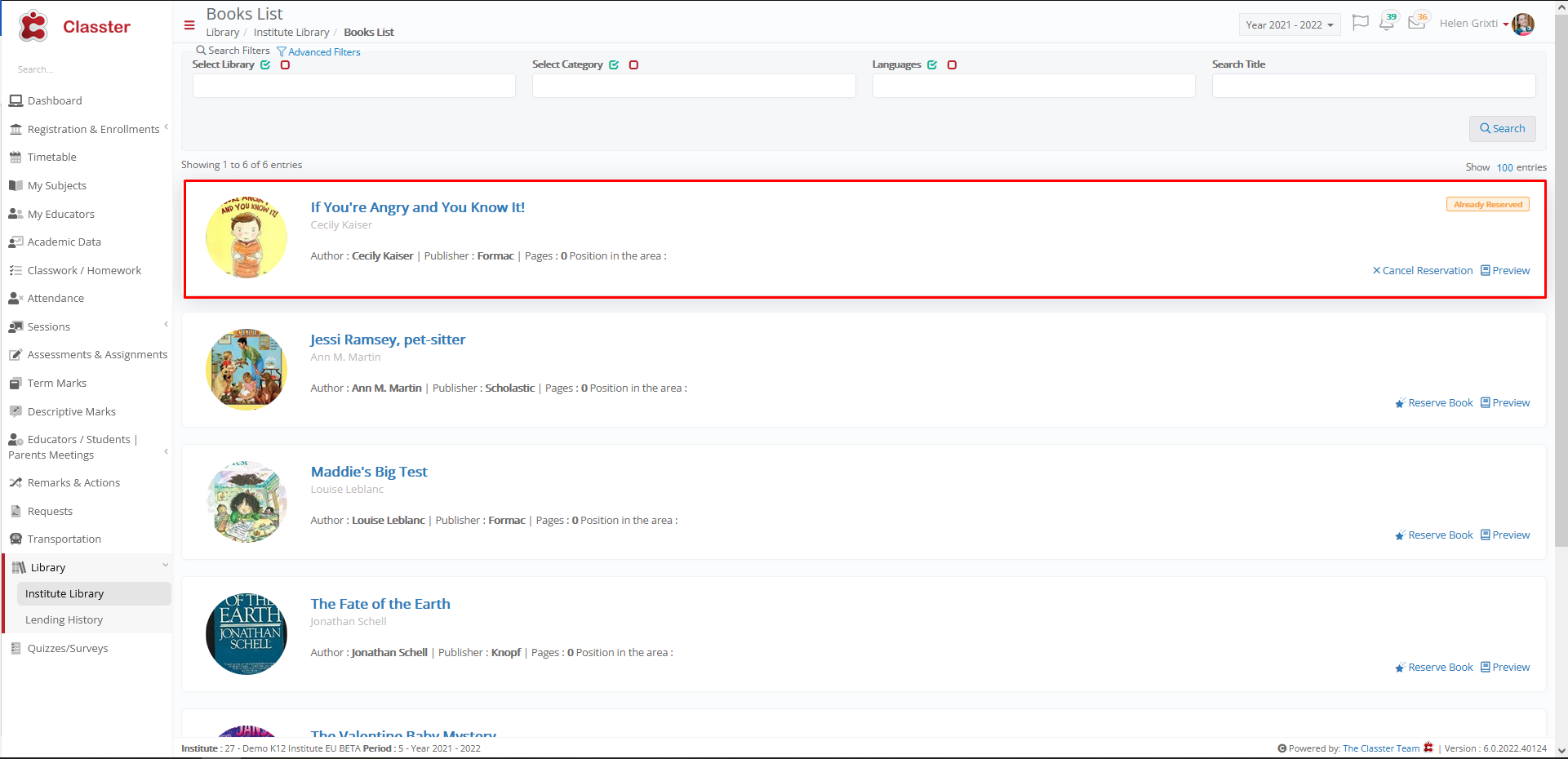The image size is (1568, 759).
Task: Open The Classter Team link in footer
Action: click(x=1381, y=748)
